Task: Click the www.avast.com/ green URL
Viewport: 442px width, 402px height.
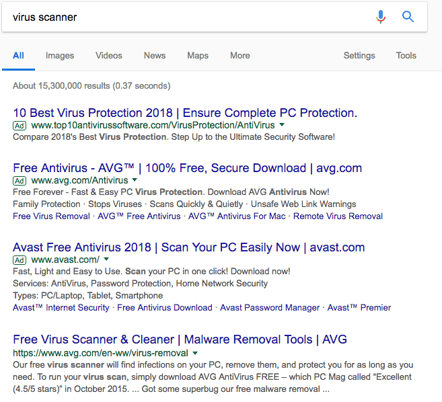Action: tap(65, 260)
